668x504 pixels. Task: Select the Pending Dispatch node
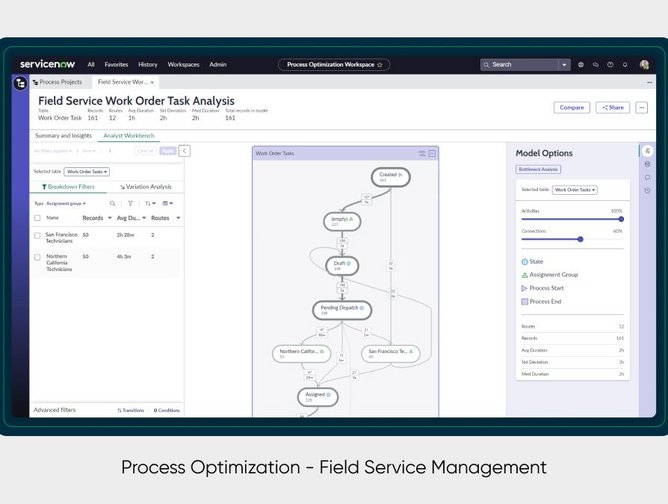coord(342,310)
